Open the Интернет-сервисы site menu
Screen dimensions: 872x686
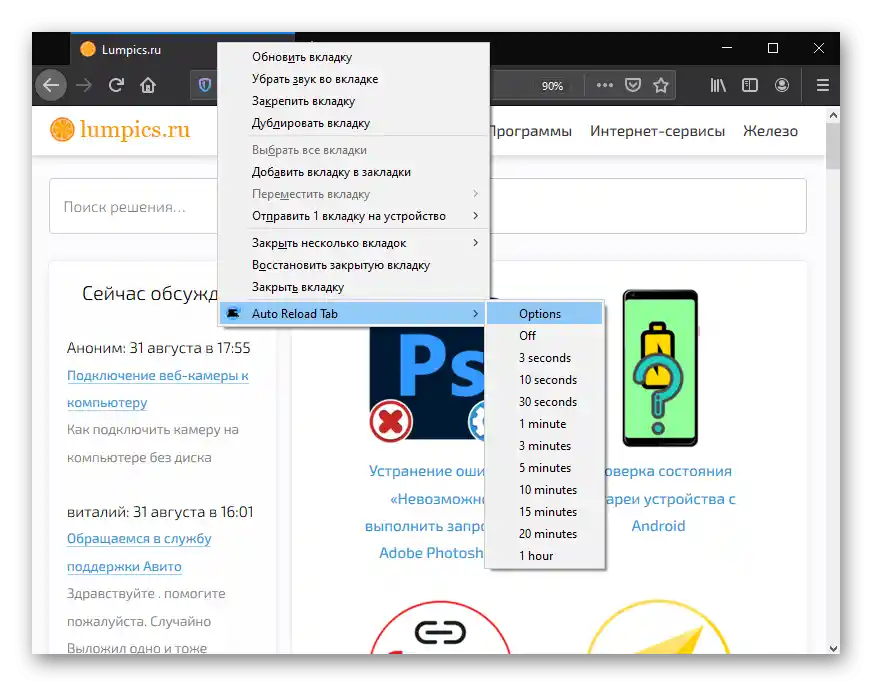[657, 131]
